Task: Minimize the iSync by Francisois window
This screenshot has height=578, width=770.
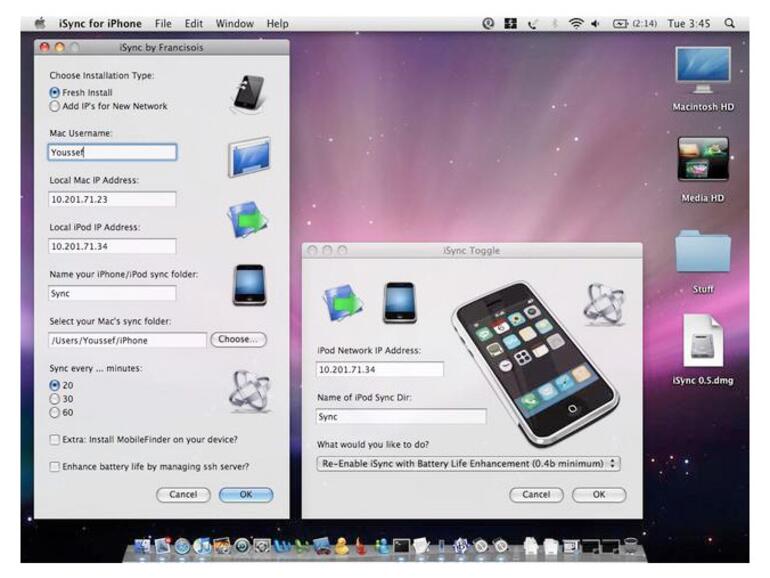Action: click(x=59, y=47)
